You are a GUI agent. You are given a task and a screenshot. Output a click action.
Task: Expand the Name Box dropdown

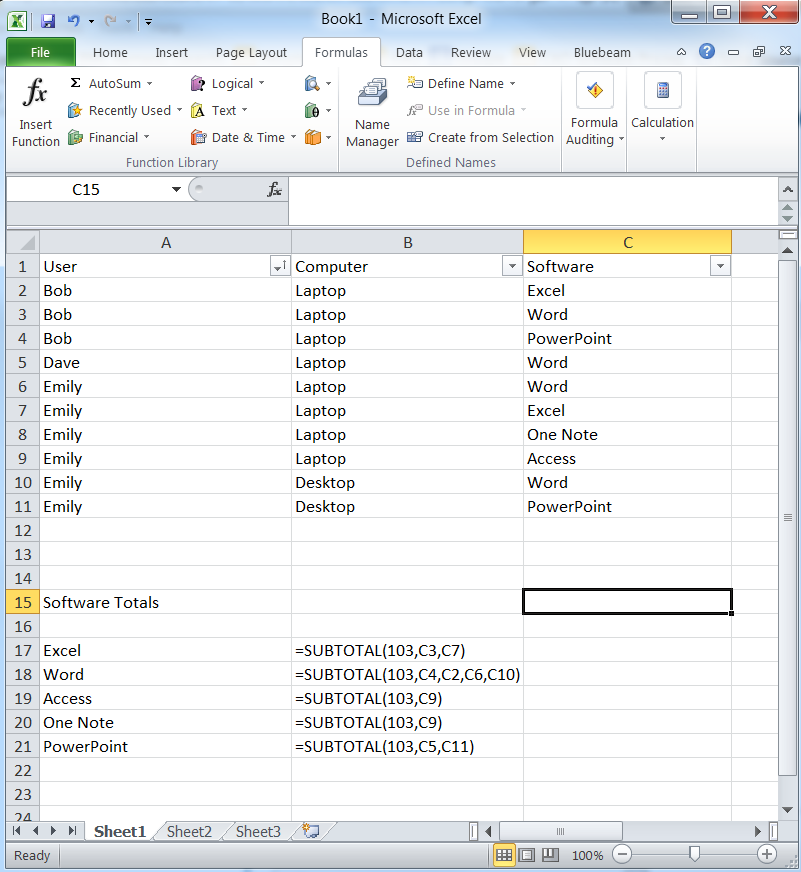coord(176,190)
